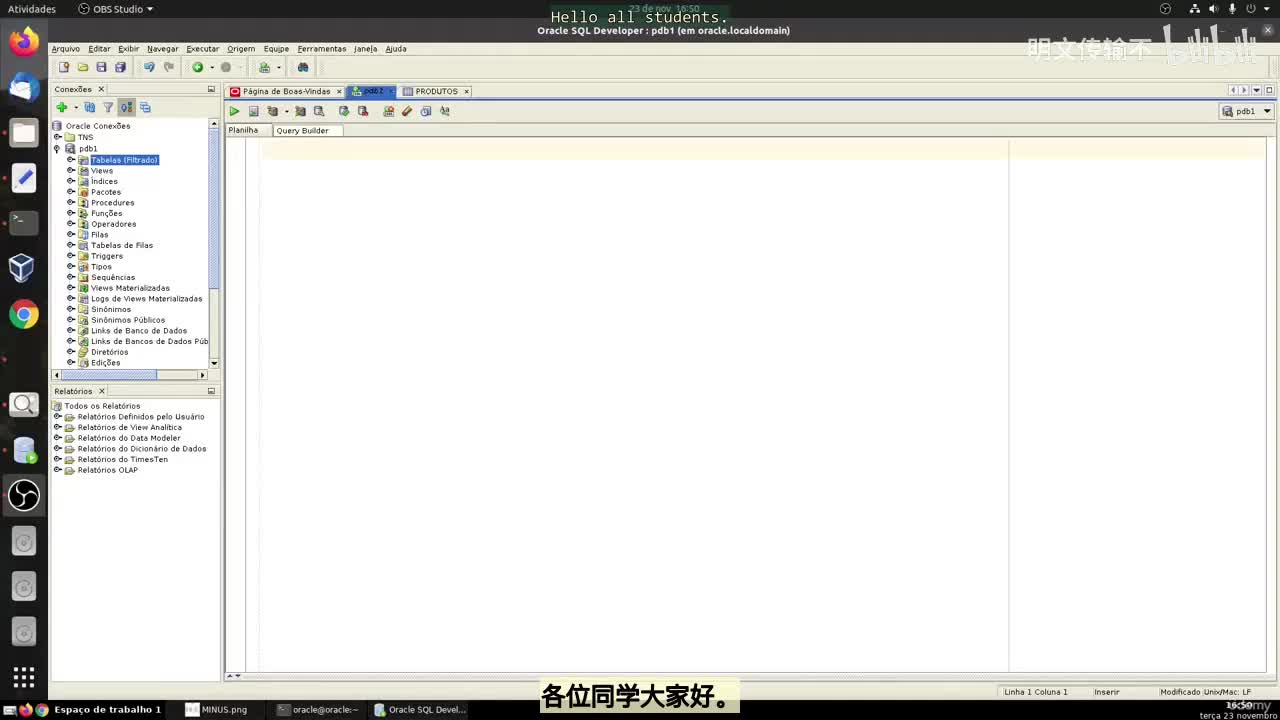Click the Undo arrow in main toolbar
This screenshot has height=720, width=1280.
click(x=149, y=67)
